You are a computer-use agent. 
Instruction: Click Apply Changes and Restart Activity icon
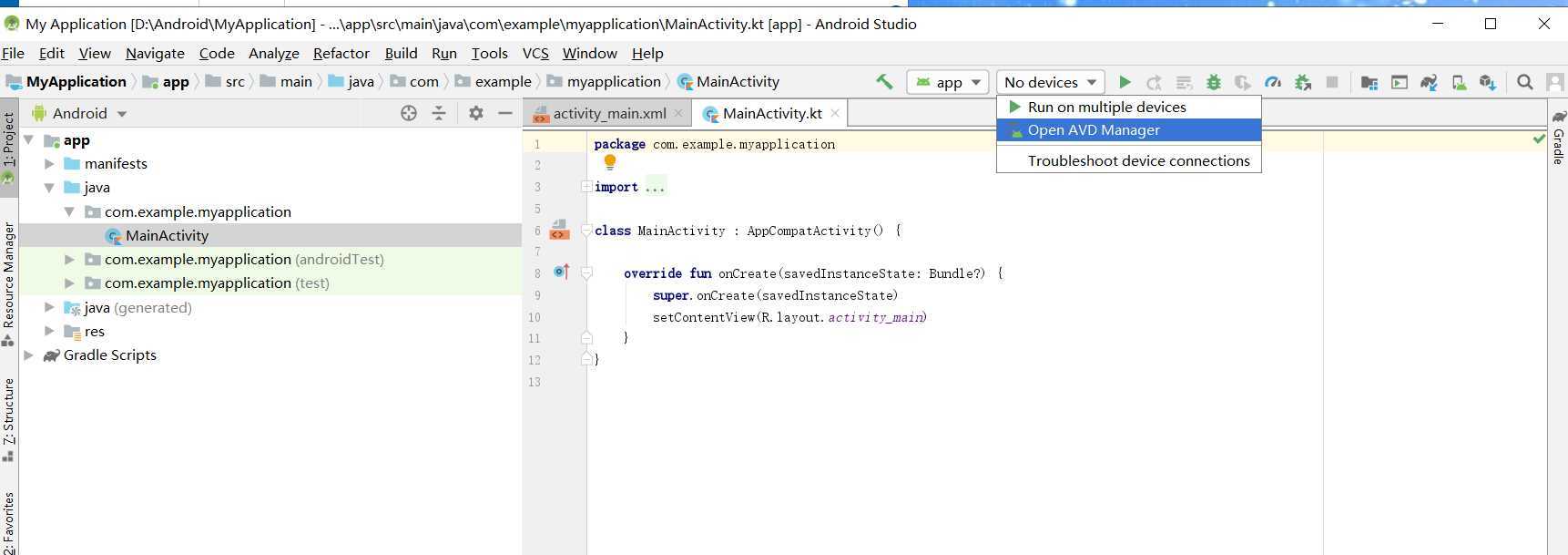pos(1154,82)
